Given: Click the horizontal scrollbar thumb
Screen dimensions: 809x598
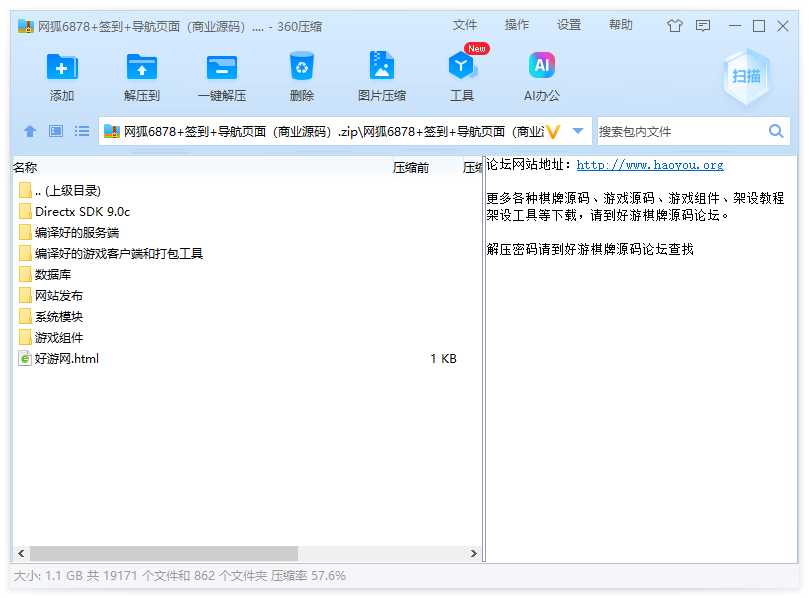Looking at the screenshot, I should point(164,554).
